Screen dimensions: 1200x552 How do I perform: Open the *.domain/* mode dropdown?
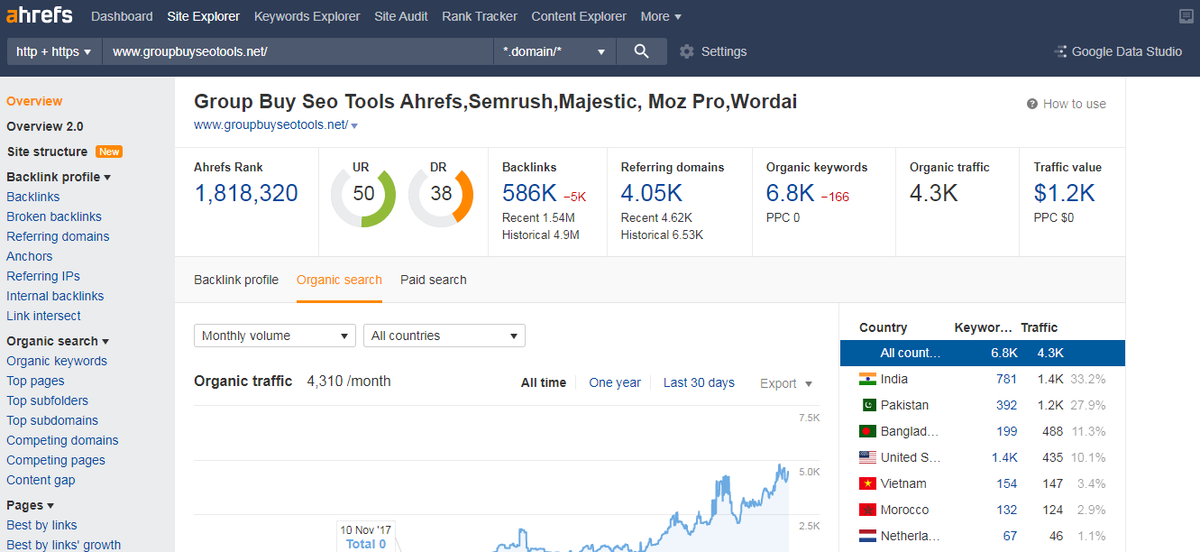click(556, 51)
